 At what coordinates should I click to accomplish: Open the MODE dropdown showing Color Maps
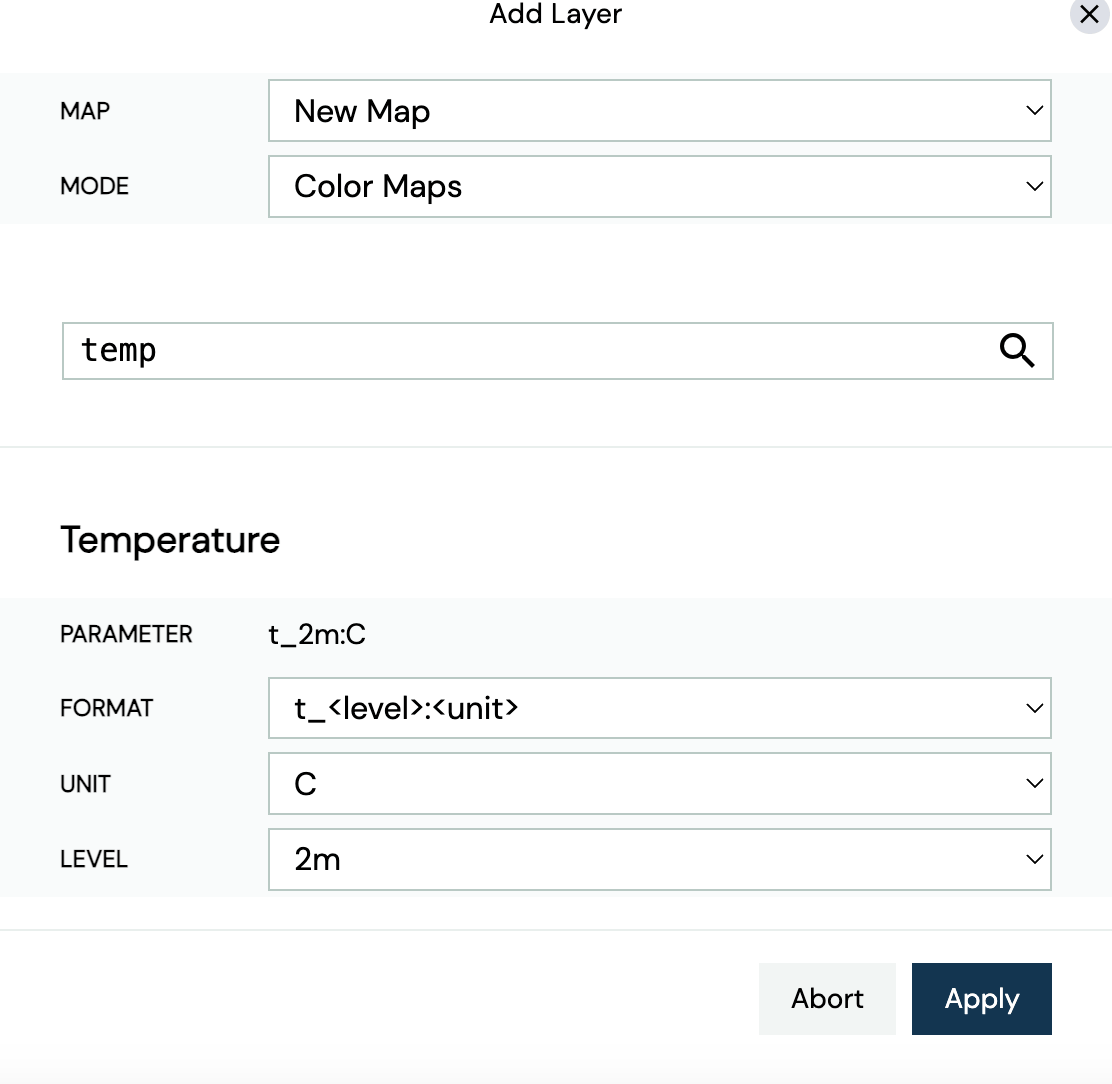click(x=660, y=186)
